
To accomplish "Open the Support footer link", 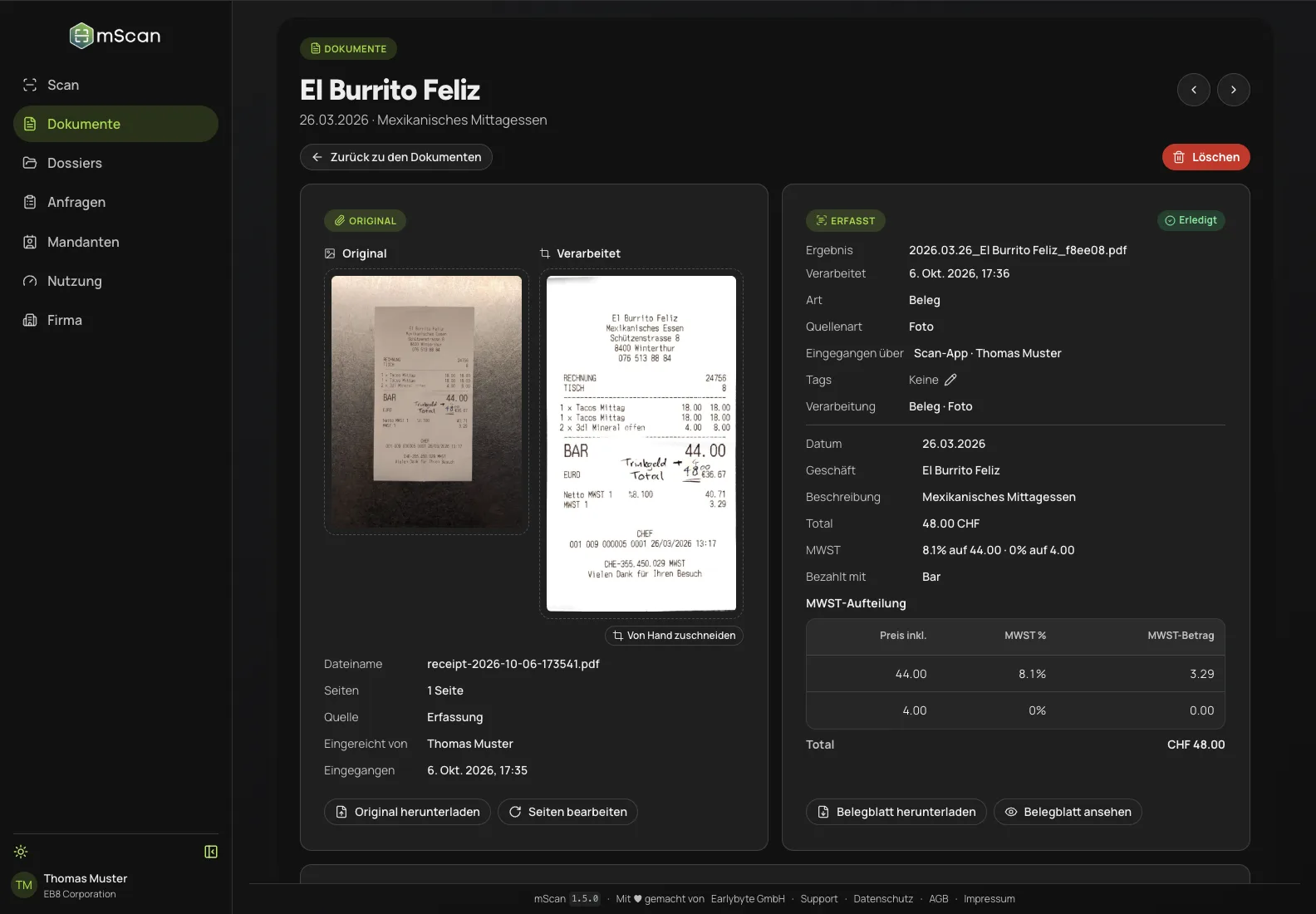I will tap(819, 899).
